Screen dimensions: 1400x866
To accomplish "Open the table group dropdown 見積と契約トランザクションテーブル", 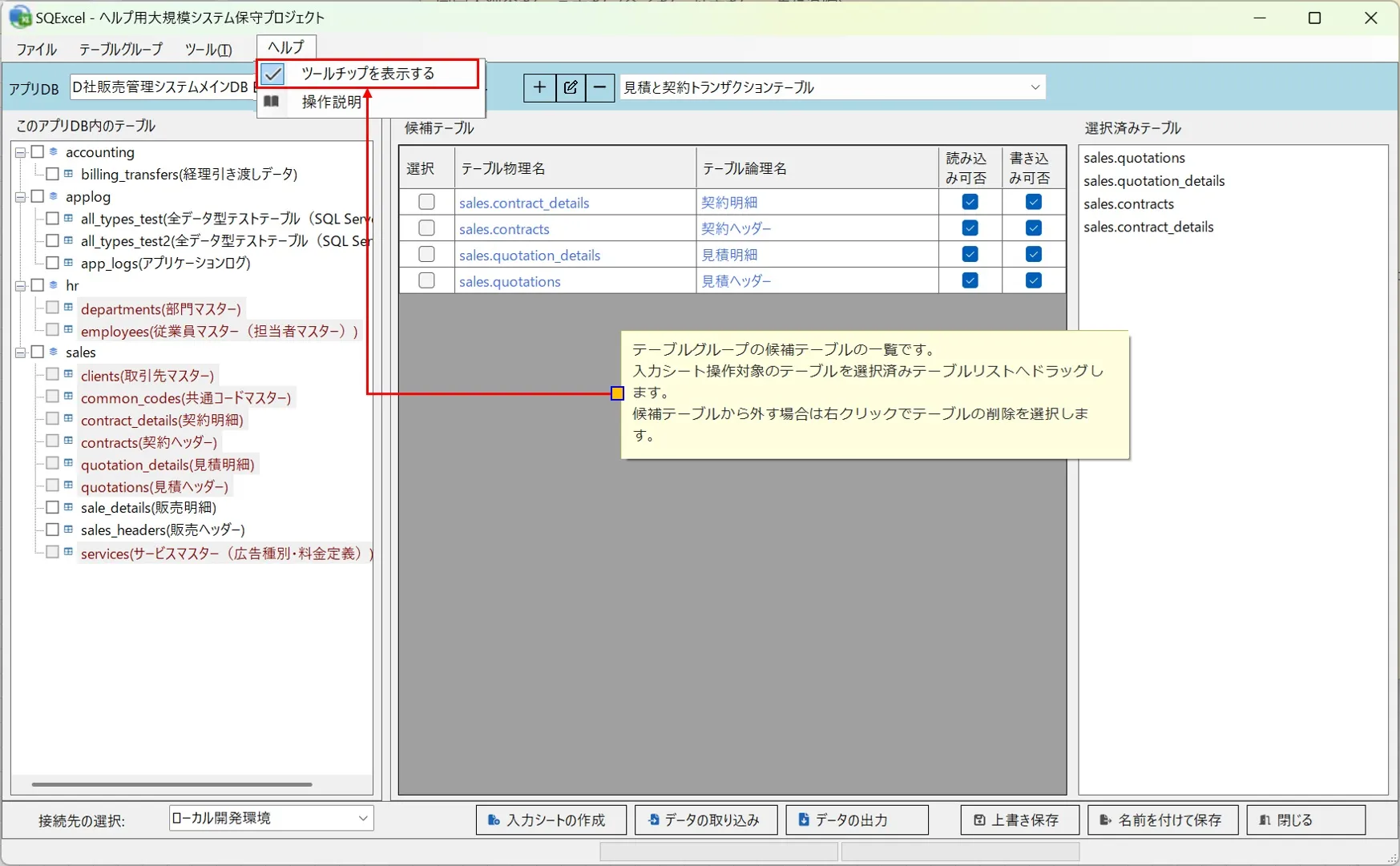I will pos(833,87).
